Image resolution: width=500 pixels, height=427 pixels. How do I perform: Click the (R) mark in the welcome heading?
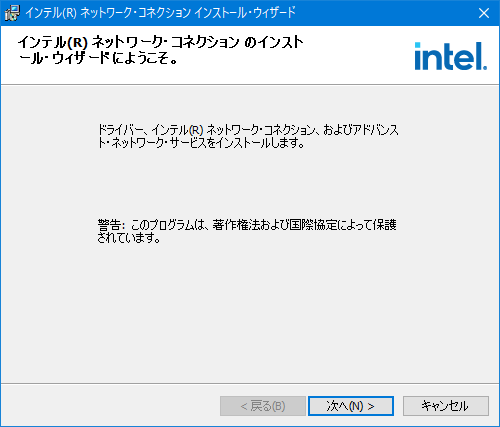[x=77, y=43]
